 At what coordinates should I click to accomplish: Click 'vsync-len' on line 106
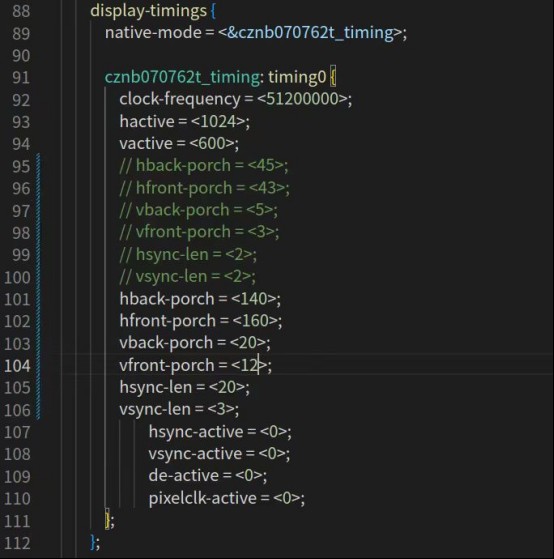[155, 410]
